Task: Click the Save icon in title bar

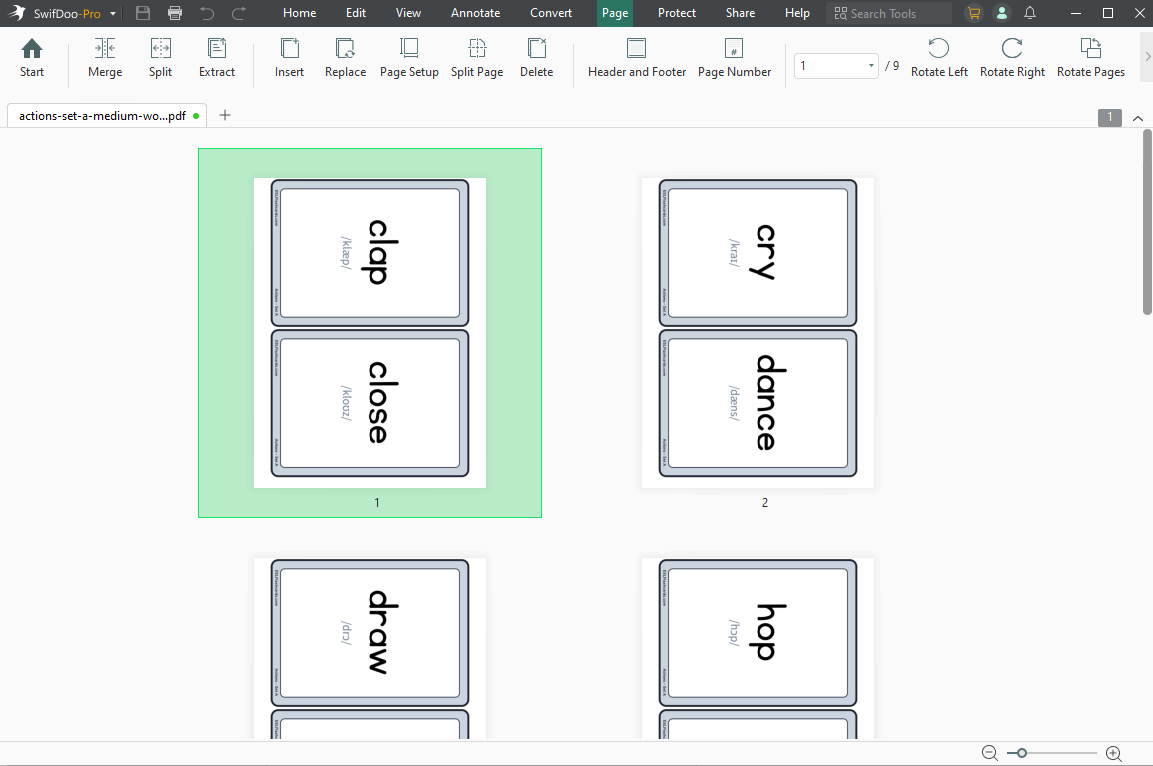Action: (143, 13)
